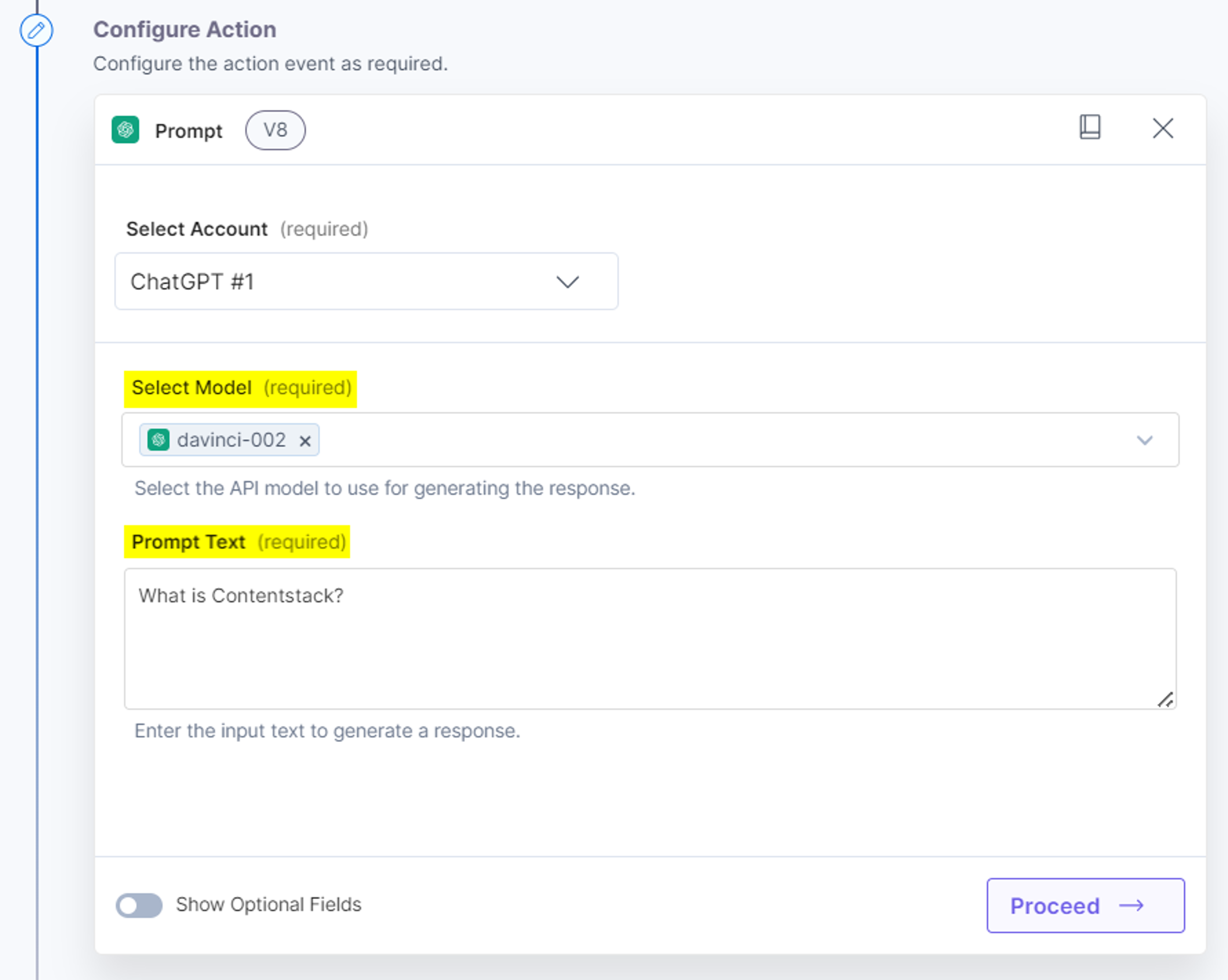Viewport: 1228px width, 980px height.
Task: Expand the Select Model dropdown arrow
Action: click(x=1144, y=440)
